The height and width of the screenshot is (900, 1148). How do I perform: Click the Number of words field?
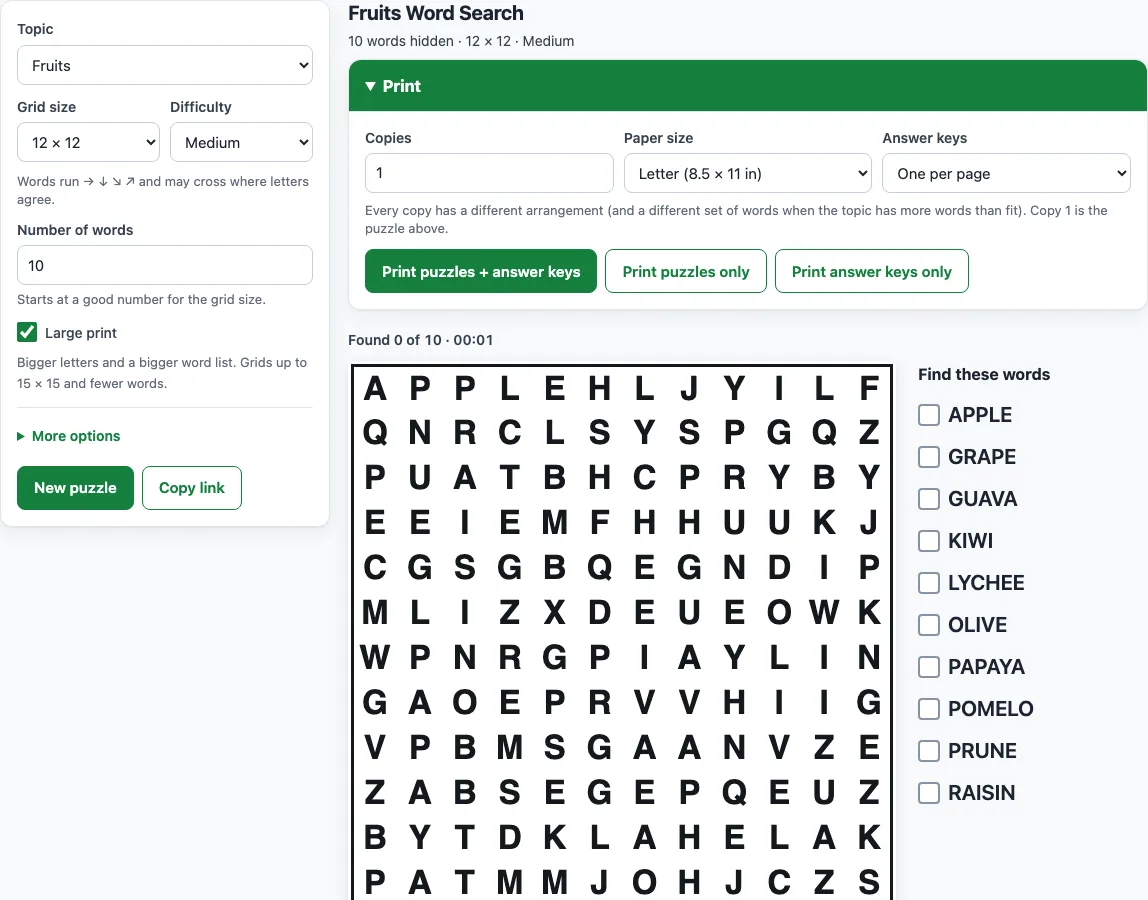(165, 265)
